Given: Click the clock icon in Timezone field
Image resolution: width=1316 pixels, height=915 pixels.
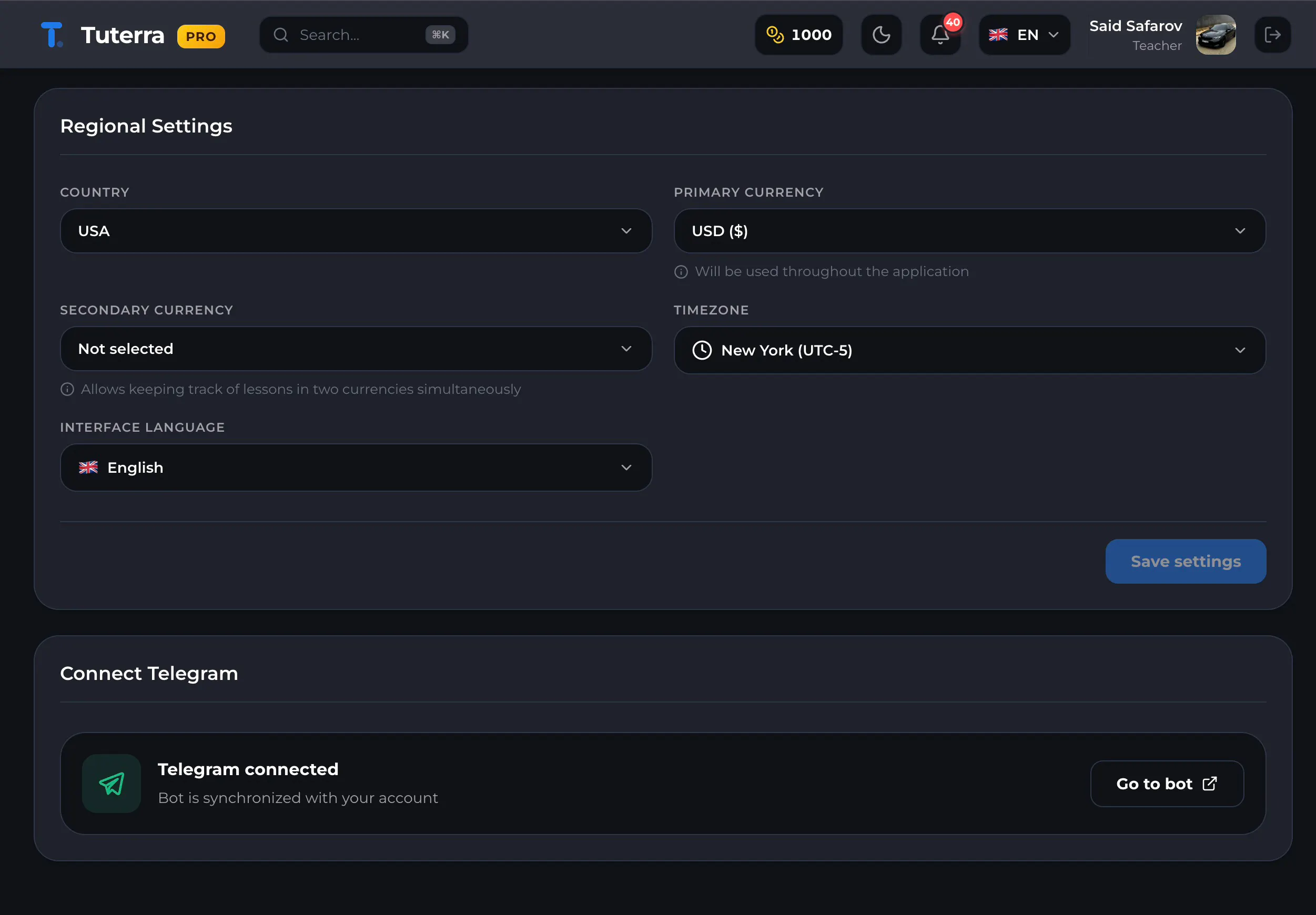Looking at the screenshot, I should [x=702, y=350].
